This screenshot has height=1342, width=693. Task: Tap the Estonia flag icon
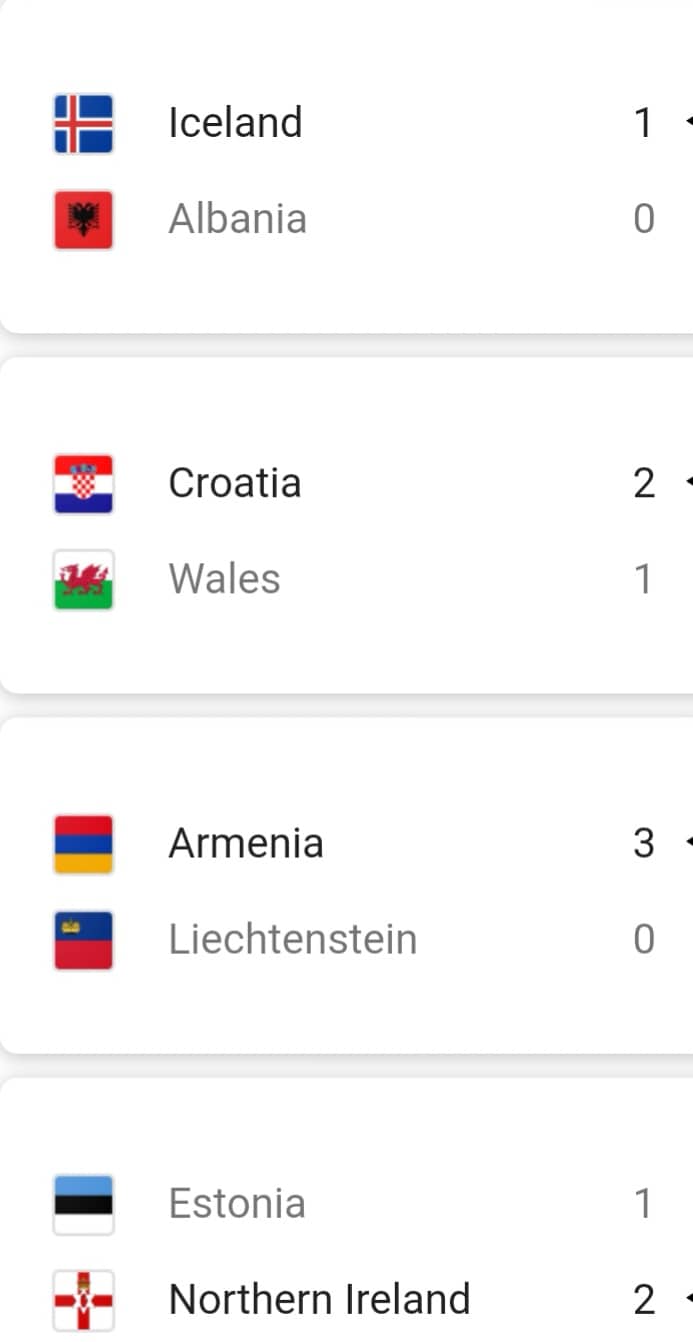(83, 1203)
